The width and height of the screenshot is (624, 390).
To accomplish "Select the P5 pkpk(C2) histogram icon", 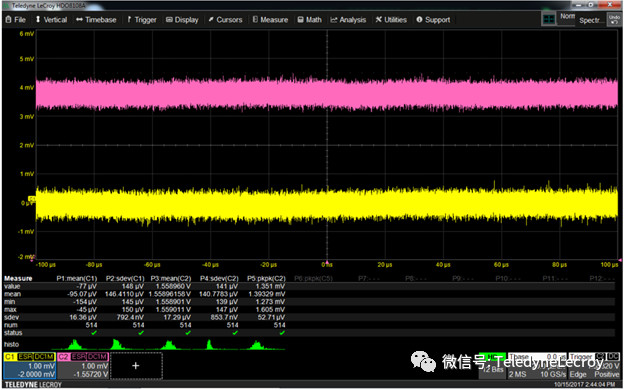I will click(x=257, y=345).
